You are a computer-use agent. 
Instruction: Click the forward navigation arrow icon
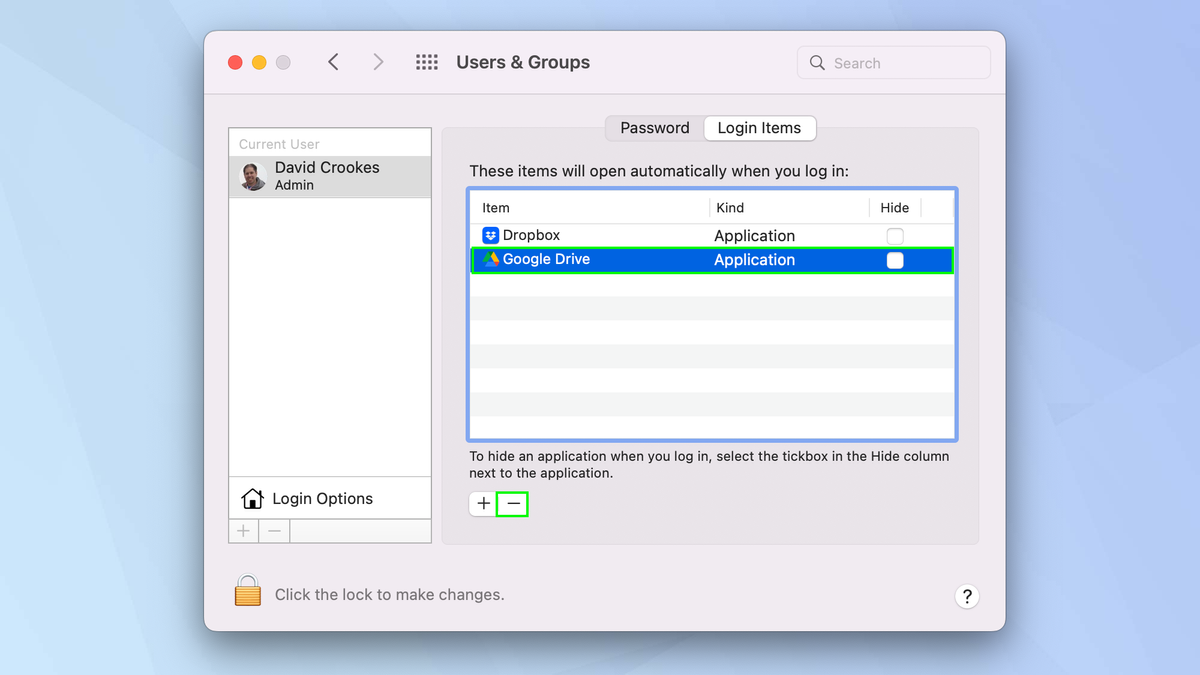378,61
